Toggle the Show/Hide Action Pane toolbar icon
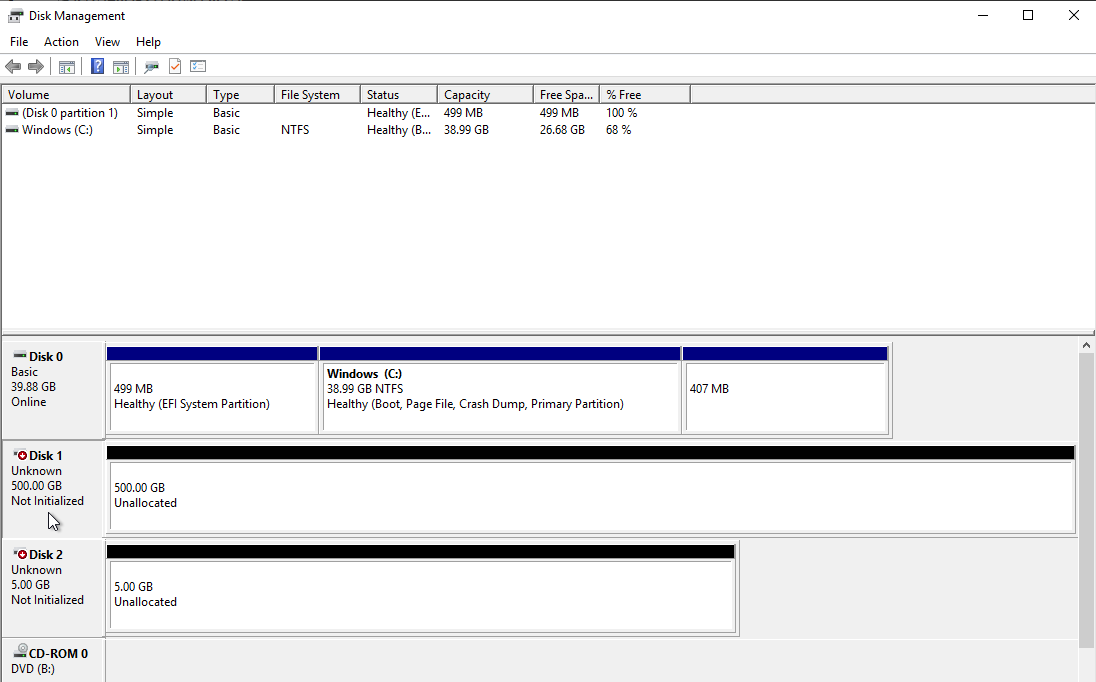1096x682 pixels. coord(121,66)
